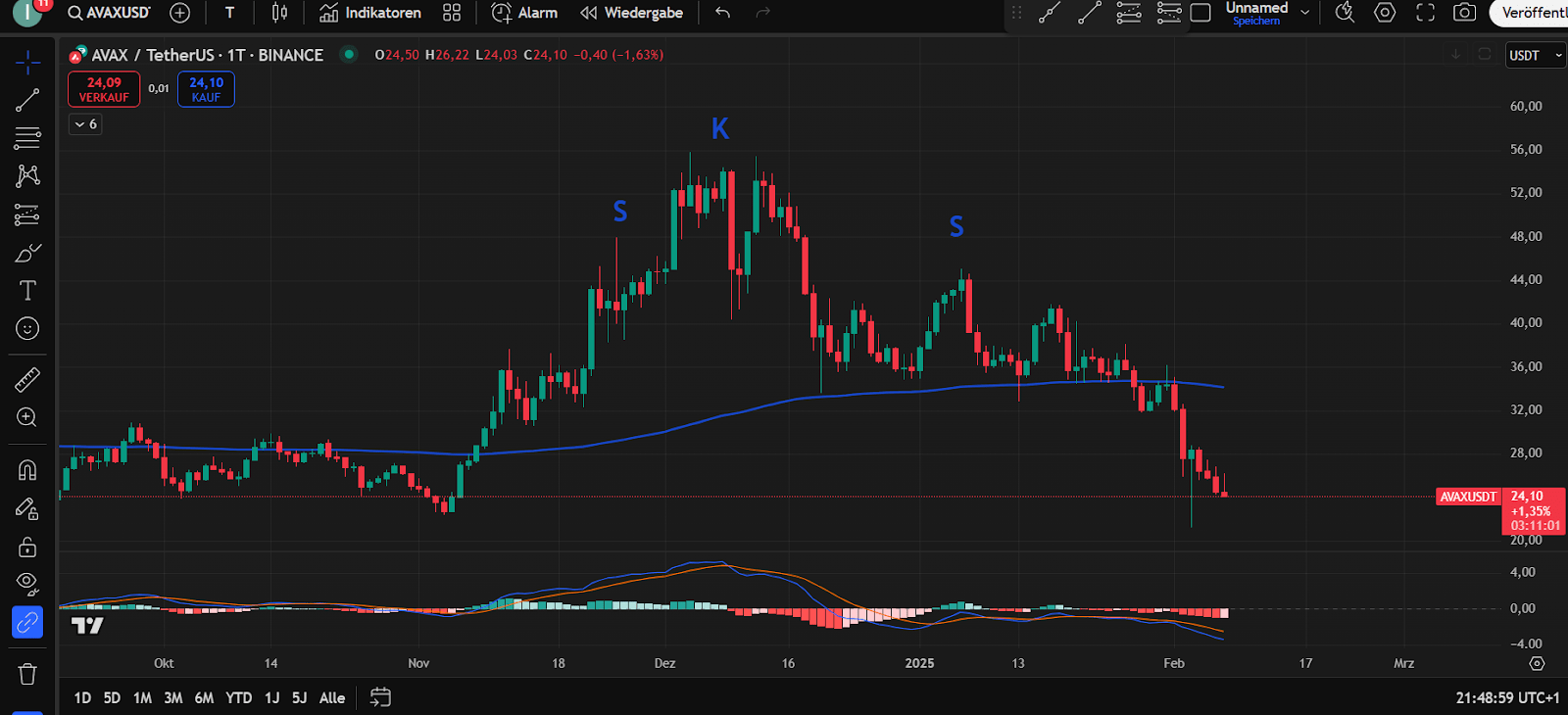This screenshot has height=715, width=1568.
Task: Open the USDT currency dropdown
Action: pos(1534,56)
